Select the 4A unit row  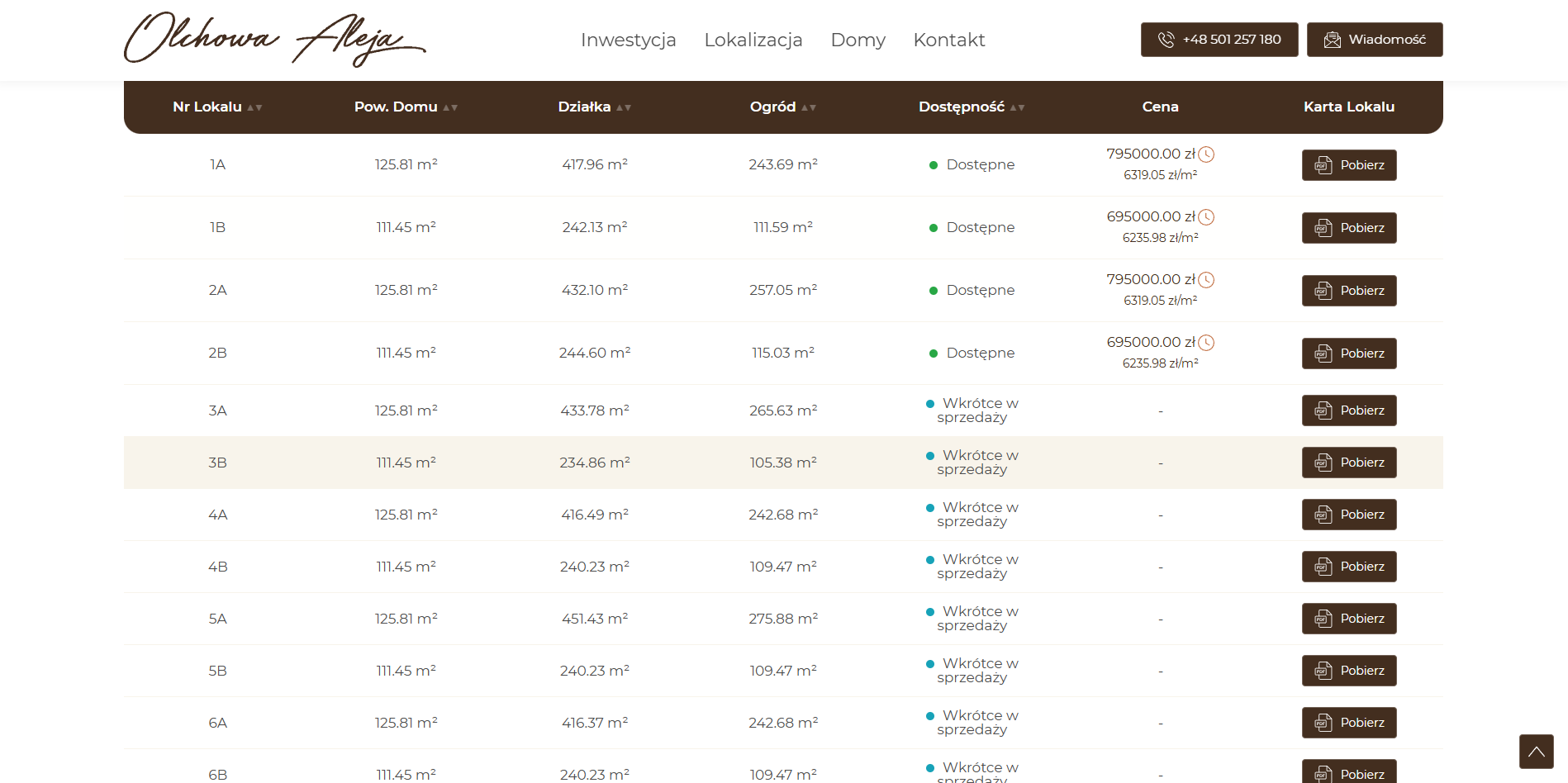coord(783,515)
